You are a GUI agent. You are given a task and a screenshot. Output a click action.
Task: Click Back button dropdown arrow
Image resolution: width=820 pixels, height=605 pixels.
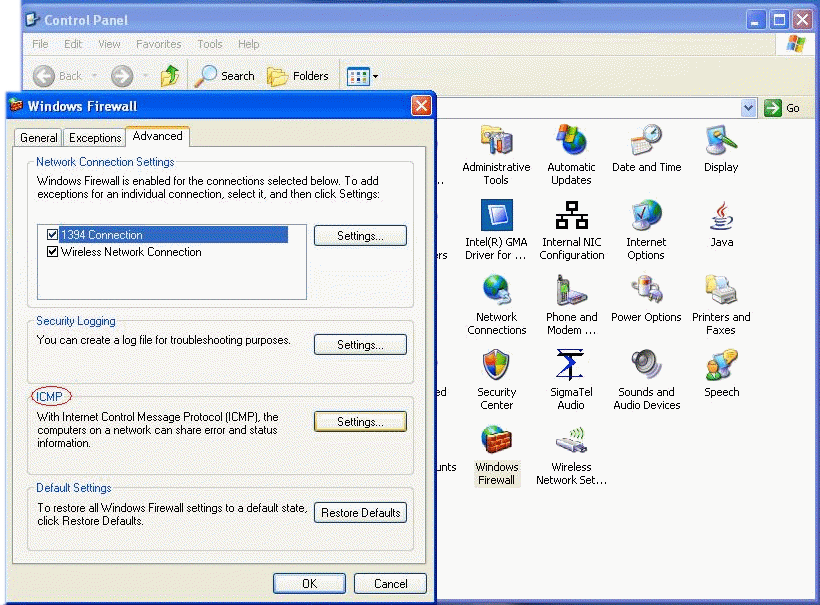94,76
